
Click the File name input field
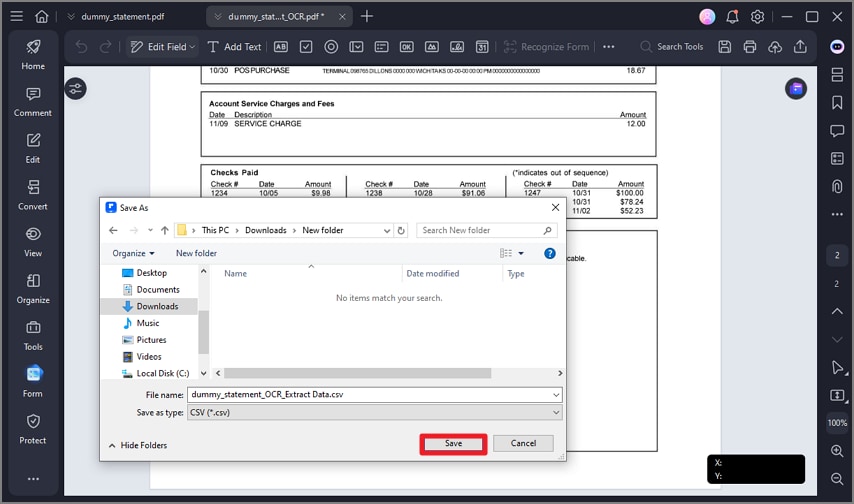click(x=375, y=394)
